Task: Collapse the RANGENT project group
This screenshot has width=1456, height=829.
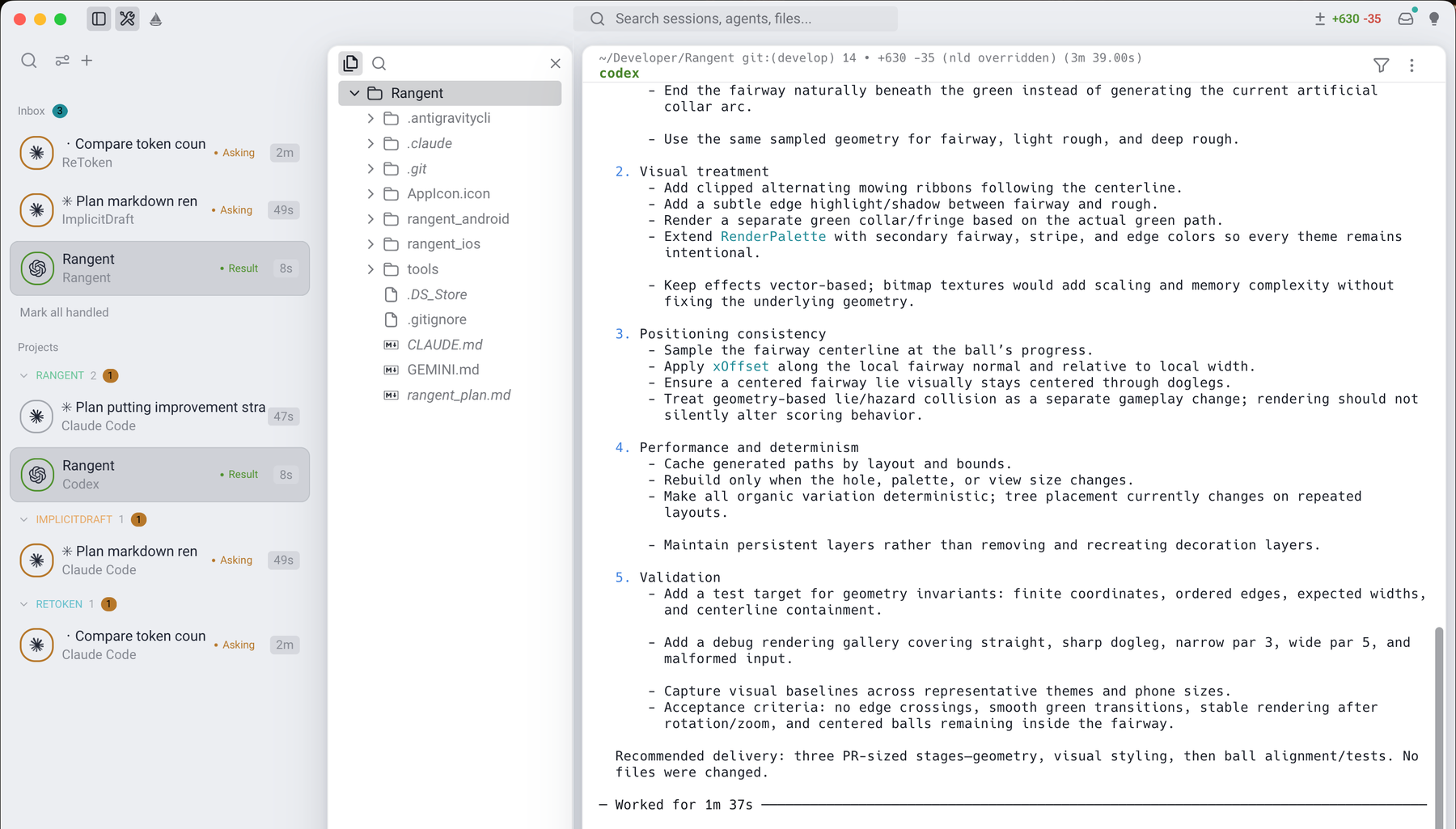Action: click(x=24, y=375)
